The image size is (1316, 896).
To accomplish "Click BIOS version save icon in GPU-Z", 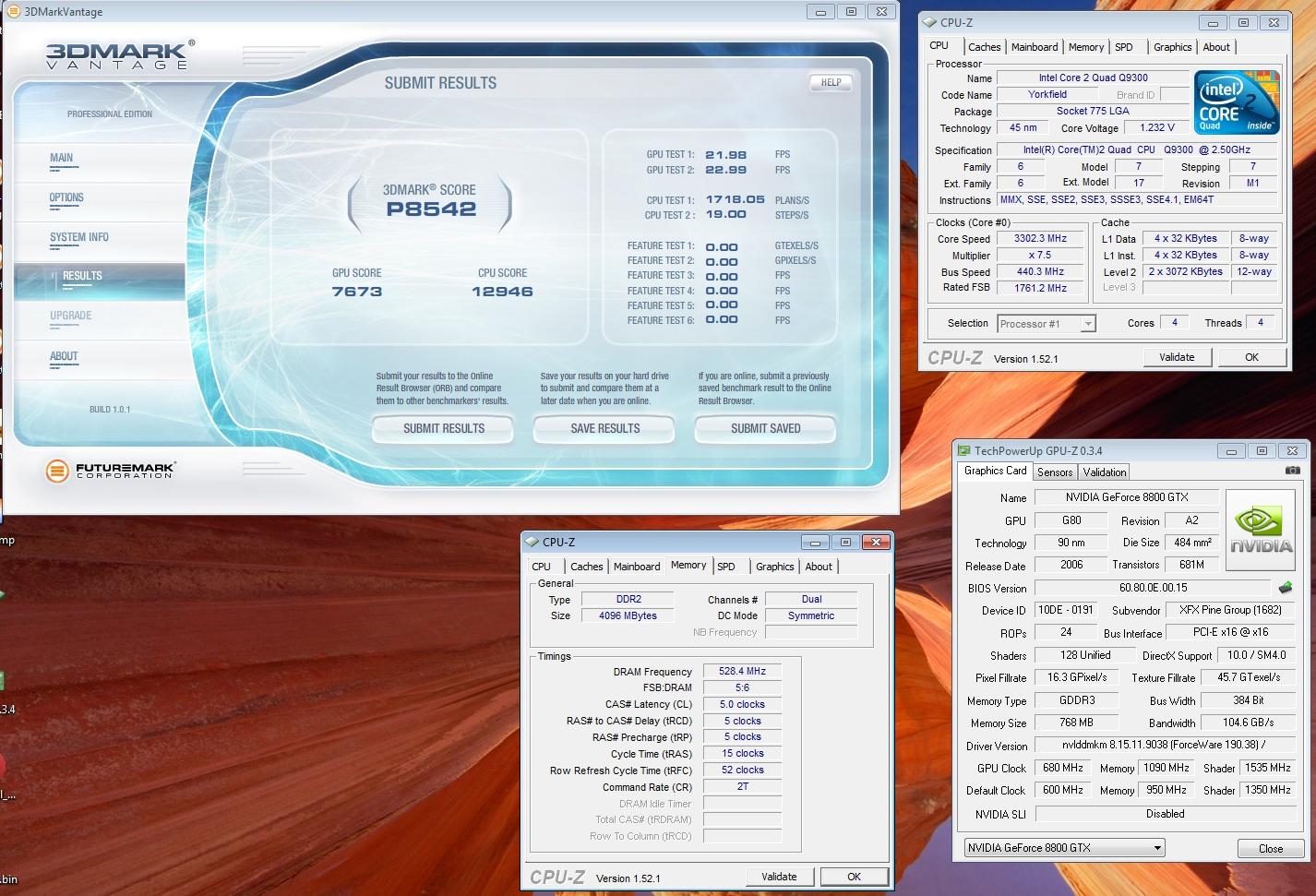I will (x=1285, y=588).
